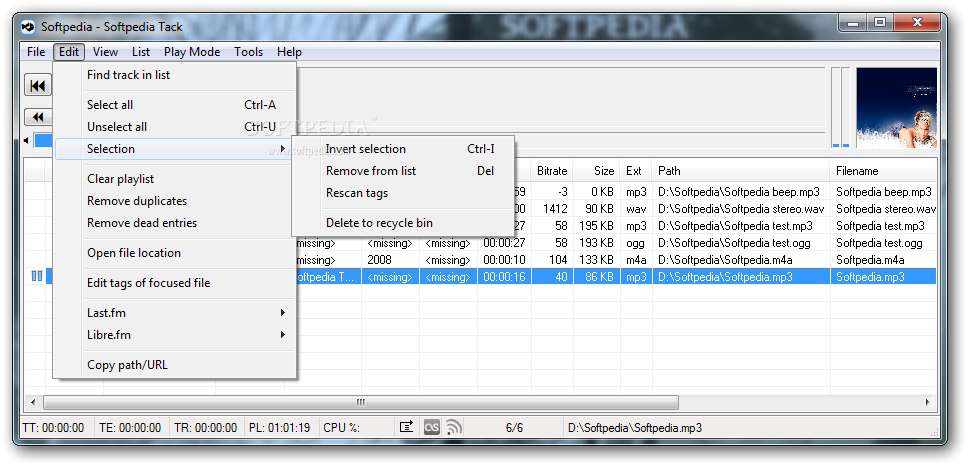
Task: Open the Tools menu
Action: click(x=248, y=52)
